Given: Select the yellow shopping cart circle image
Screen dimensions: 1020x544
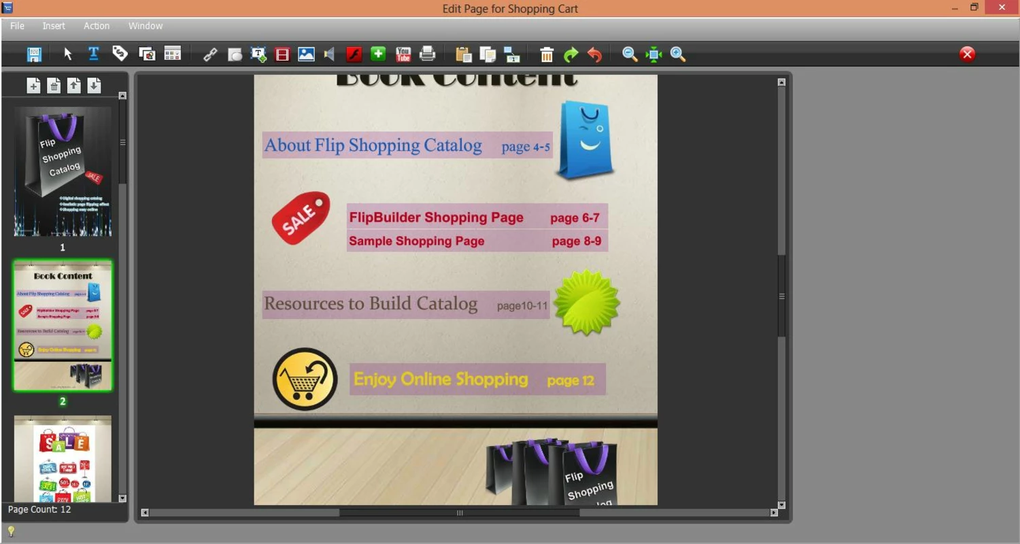Looking at the screenshot, I should pos(305,379).
